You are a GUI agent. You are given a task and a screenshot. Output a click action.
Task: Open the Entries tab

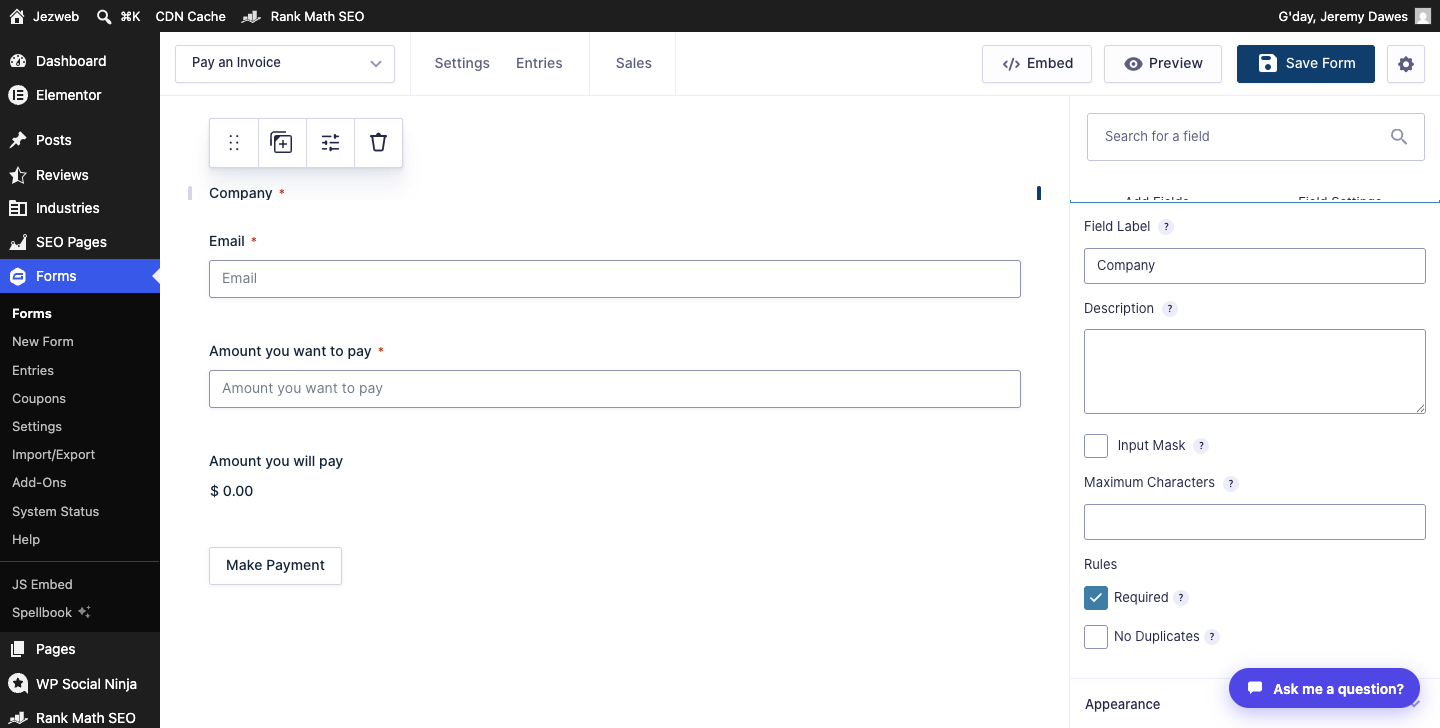(x=539, y=63)
